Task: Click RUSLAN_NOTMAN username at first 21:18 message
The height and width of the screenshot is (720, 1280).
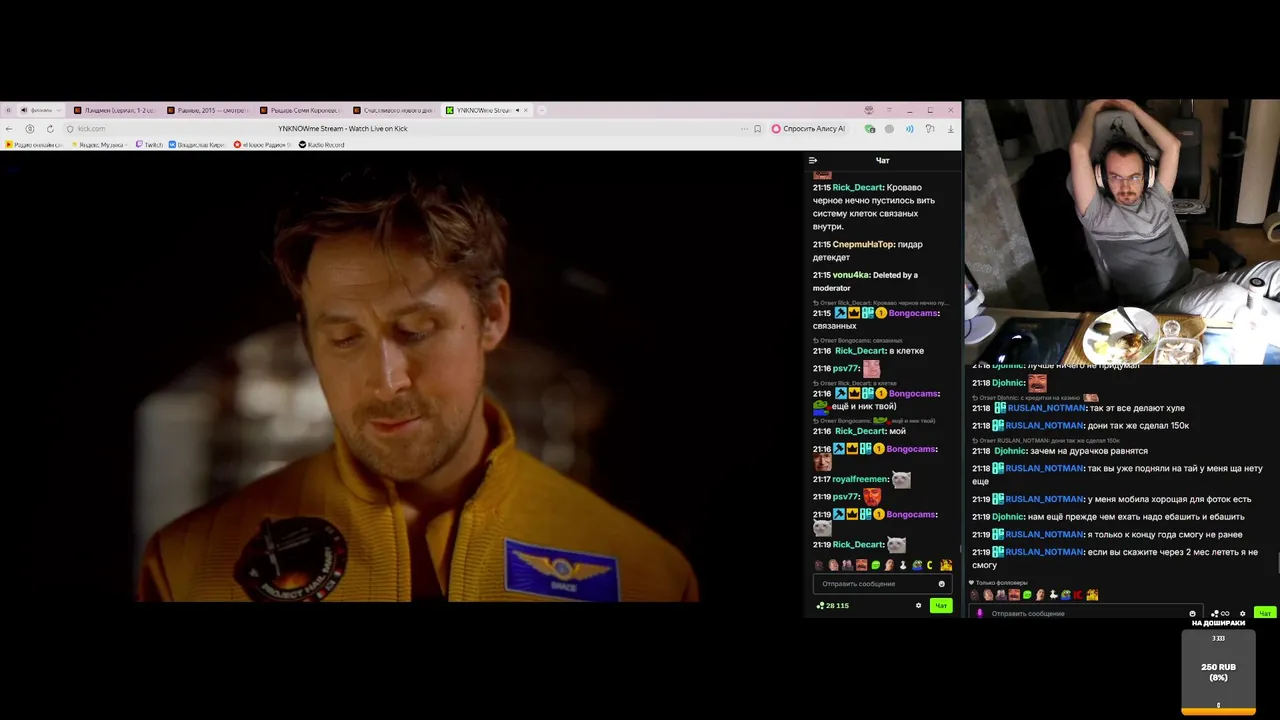Action: pyautogui.click(x=1045, y=408)
